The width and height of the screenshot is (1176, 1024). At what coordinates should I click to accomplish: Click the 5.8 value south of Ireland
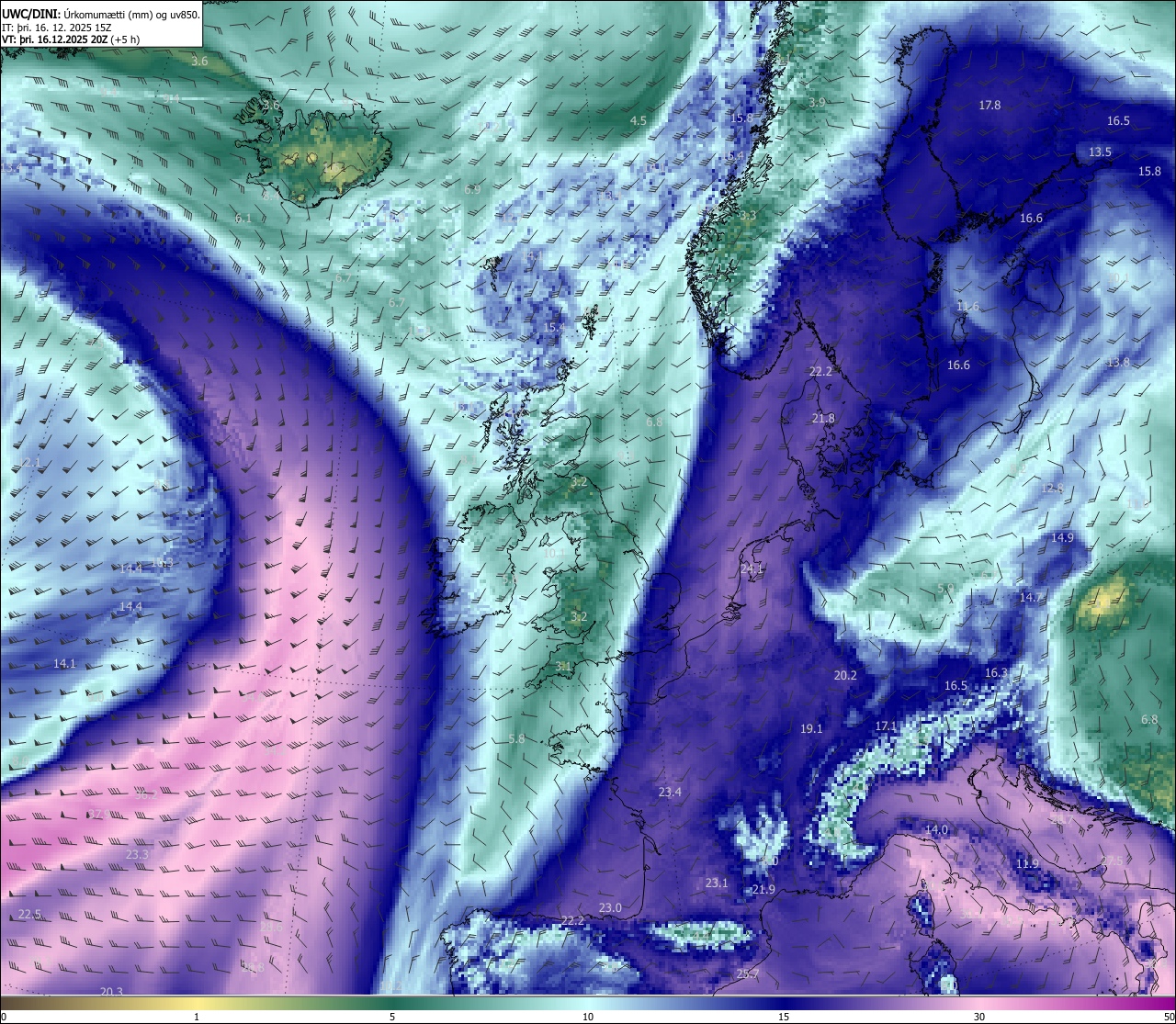click(516, 739)
